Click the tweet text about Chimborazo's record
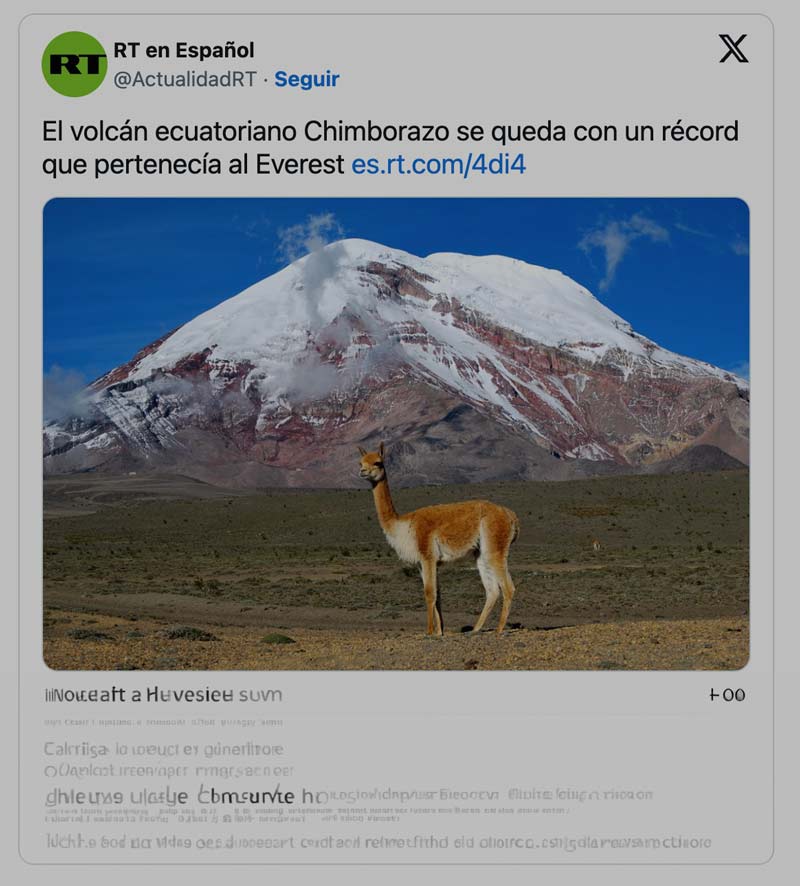This screenshot has height=886, width=800. click(390, 148)
